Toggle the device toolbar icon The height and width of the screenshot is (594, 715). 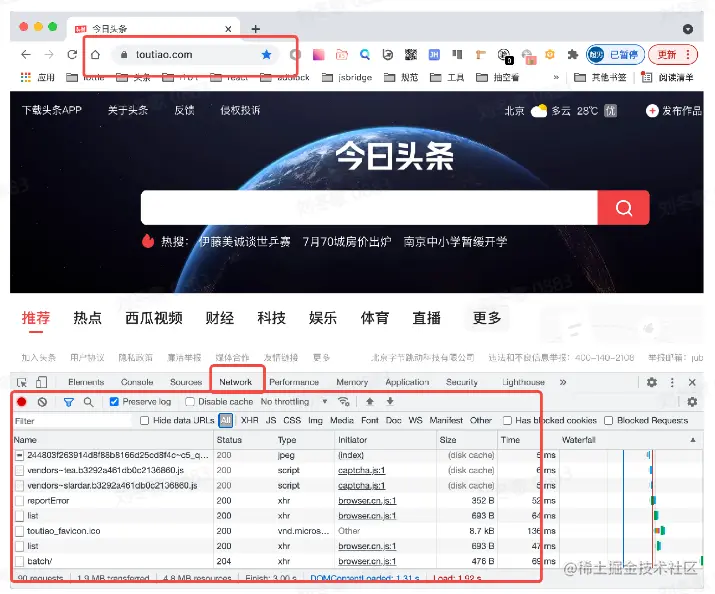coord(41,382)
